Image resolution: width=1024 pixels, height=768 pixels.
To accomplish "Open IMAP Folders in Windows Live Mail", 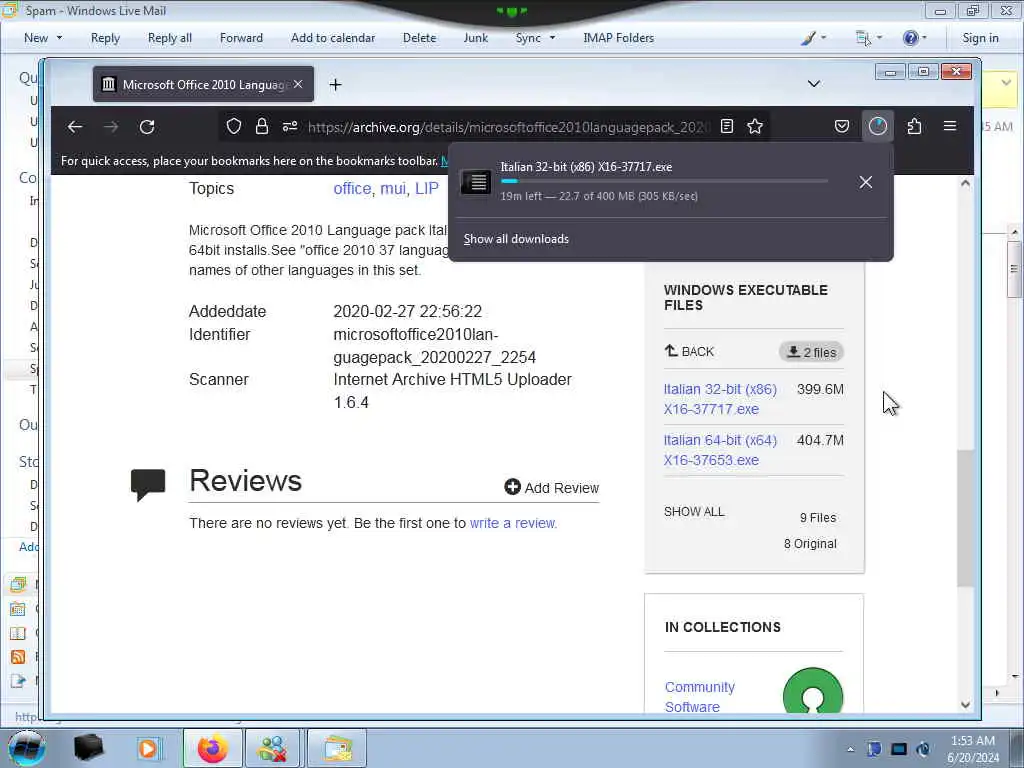I will (618, 38).
